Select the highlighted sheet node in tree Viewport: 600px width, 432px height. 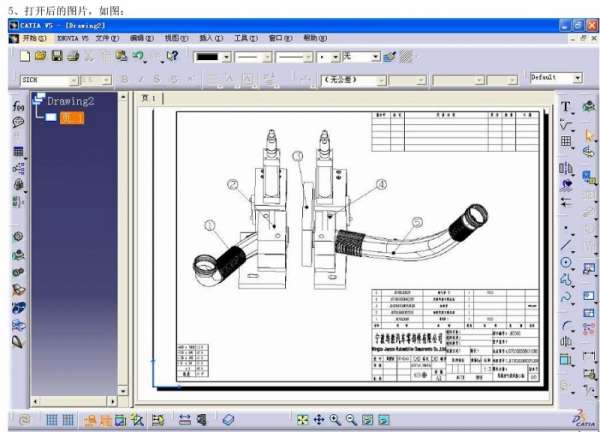72,117
